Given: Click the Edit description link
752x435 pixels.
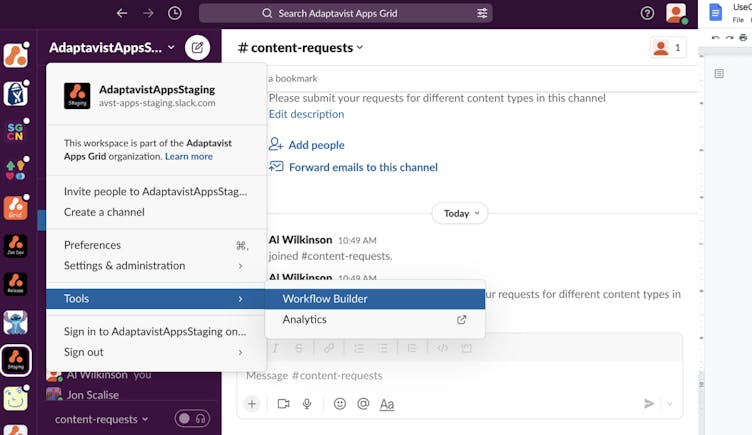Looking at the screenshot, I should click(x=306, y=114).
